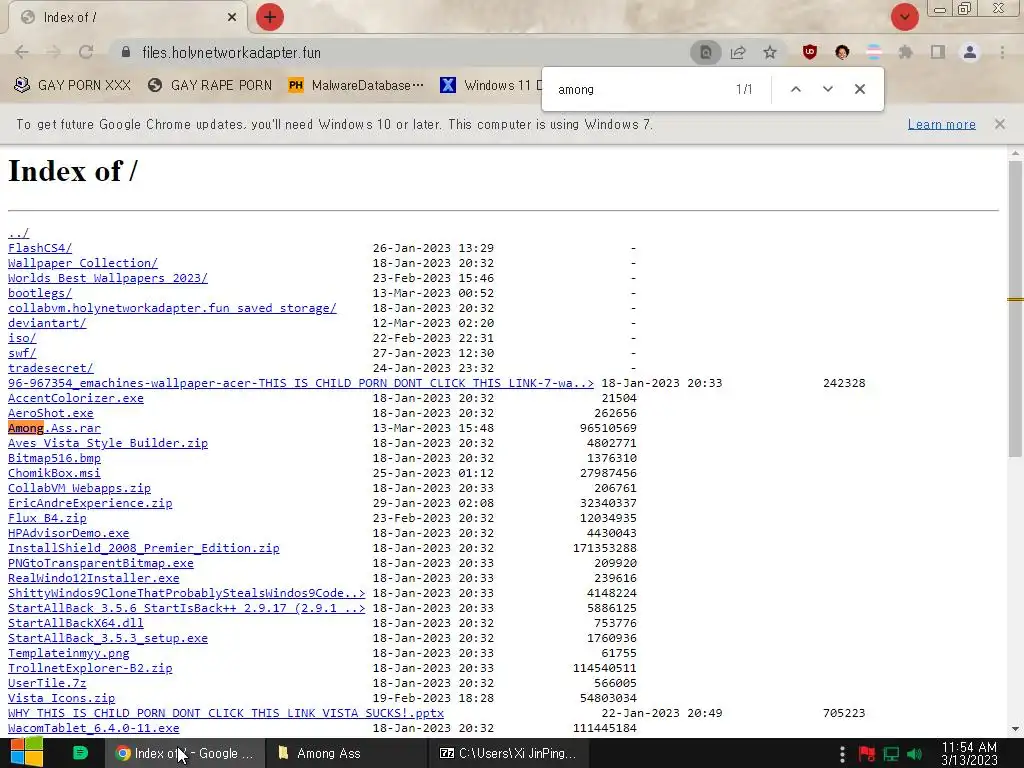This screenshot has width=1024, height=768.
Task: Go to previous find result
Action: pos(795,89)
